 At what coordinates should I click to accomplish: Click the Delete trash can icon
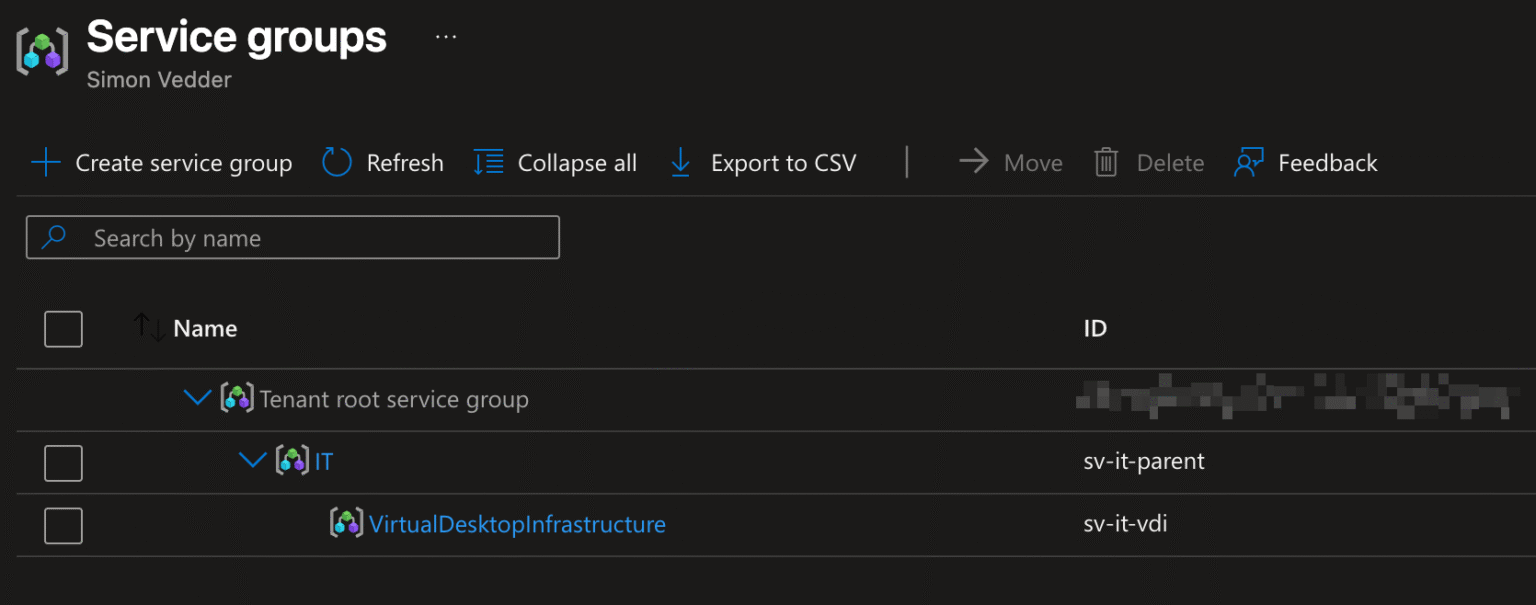1107,162
